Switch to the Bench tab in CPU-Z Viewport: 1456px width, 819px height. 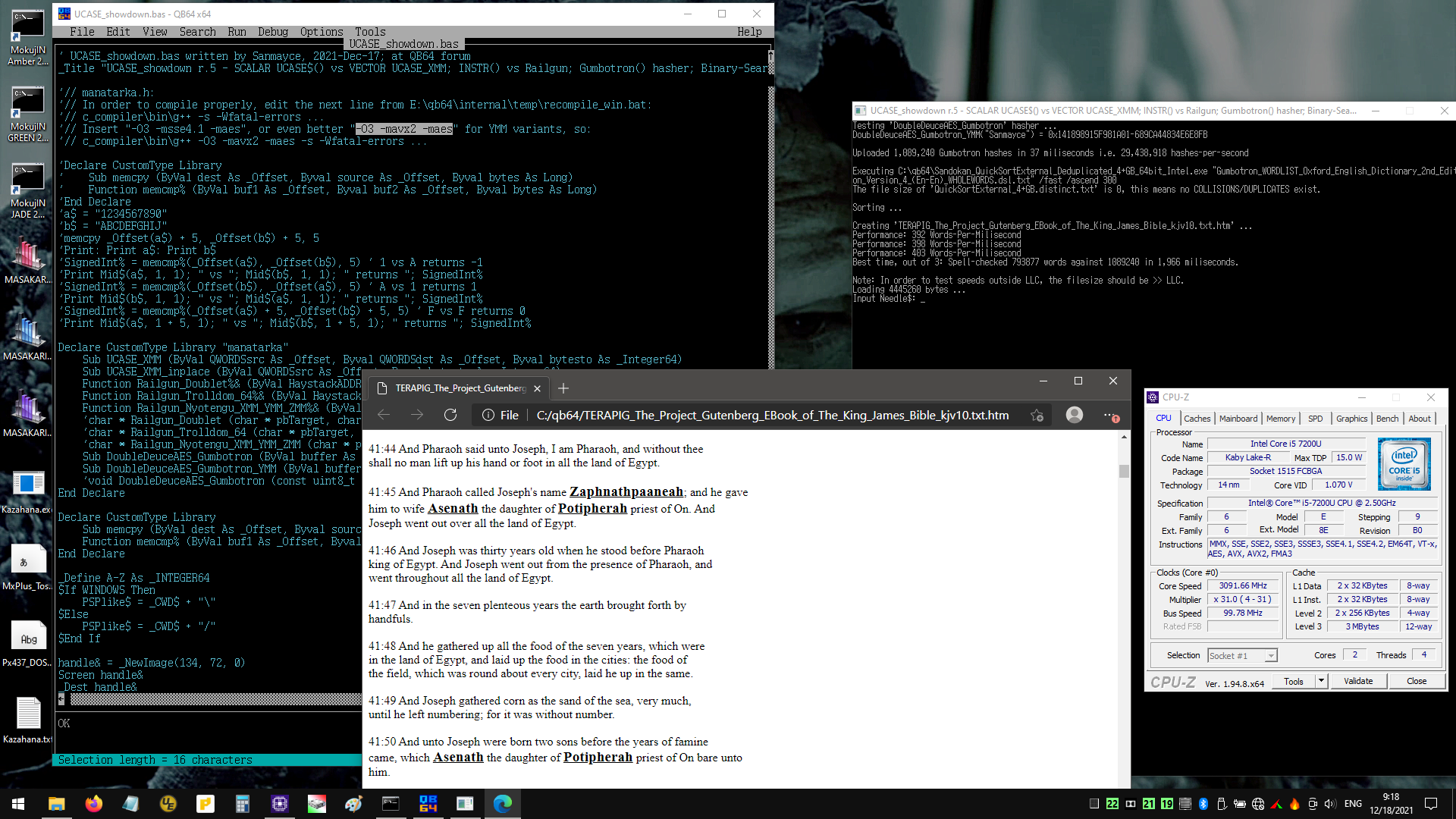(x=1387, y=419)
